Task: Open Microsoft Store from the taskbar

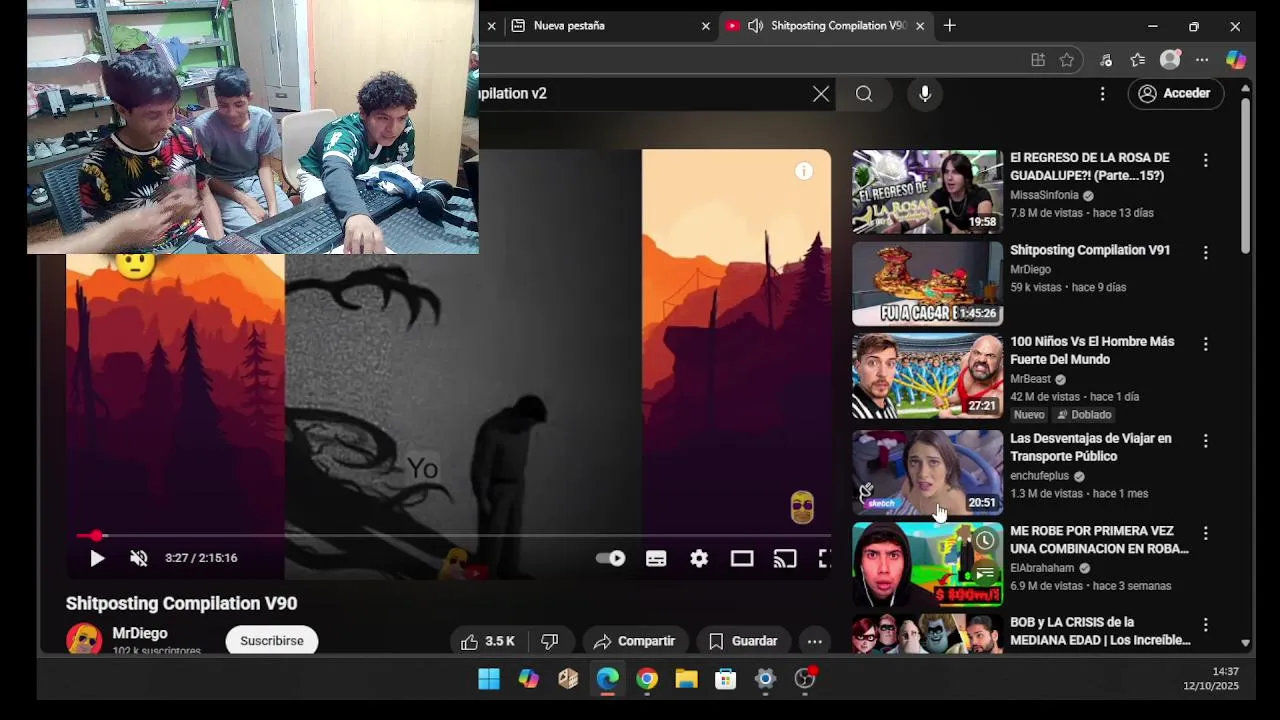Action: point(726,680)
